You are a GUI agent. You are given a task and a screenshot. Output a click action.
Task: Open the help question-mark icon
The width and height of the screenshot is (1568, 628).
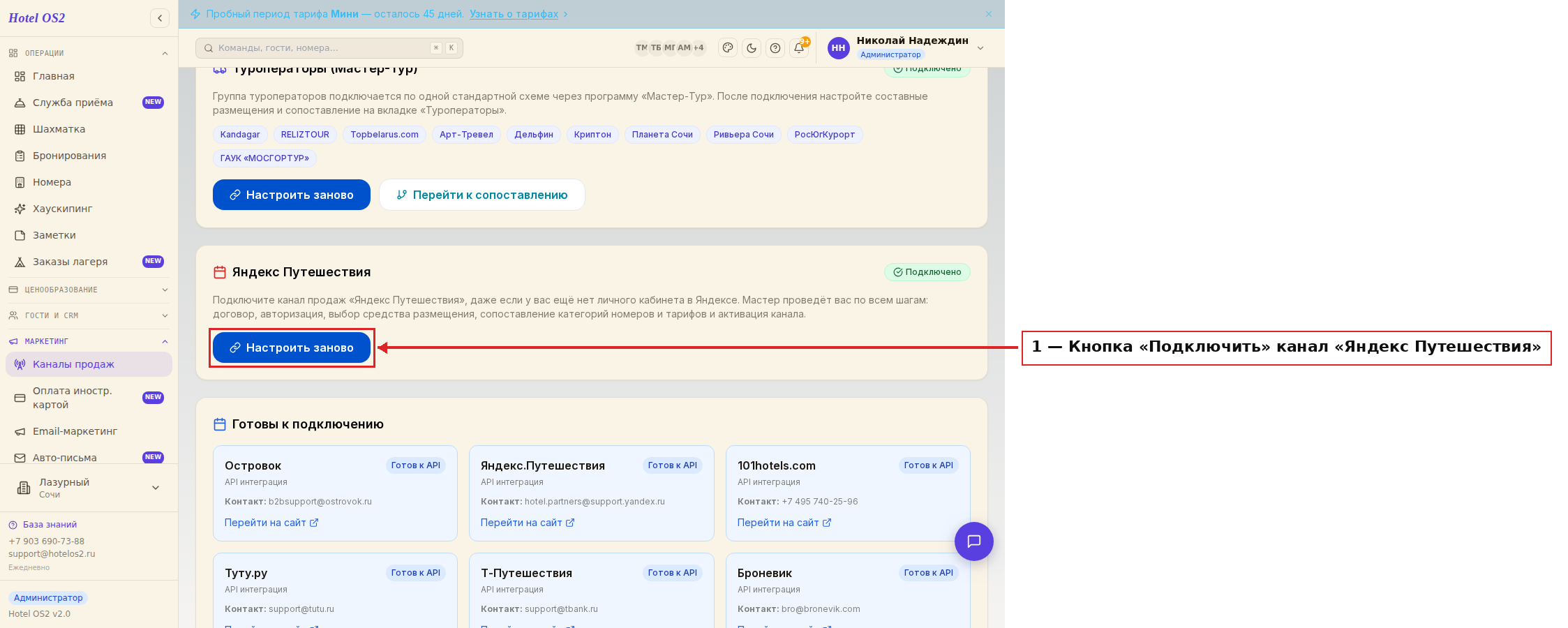(x=775, y=47)
